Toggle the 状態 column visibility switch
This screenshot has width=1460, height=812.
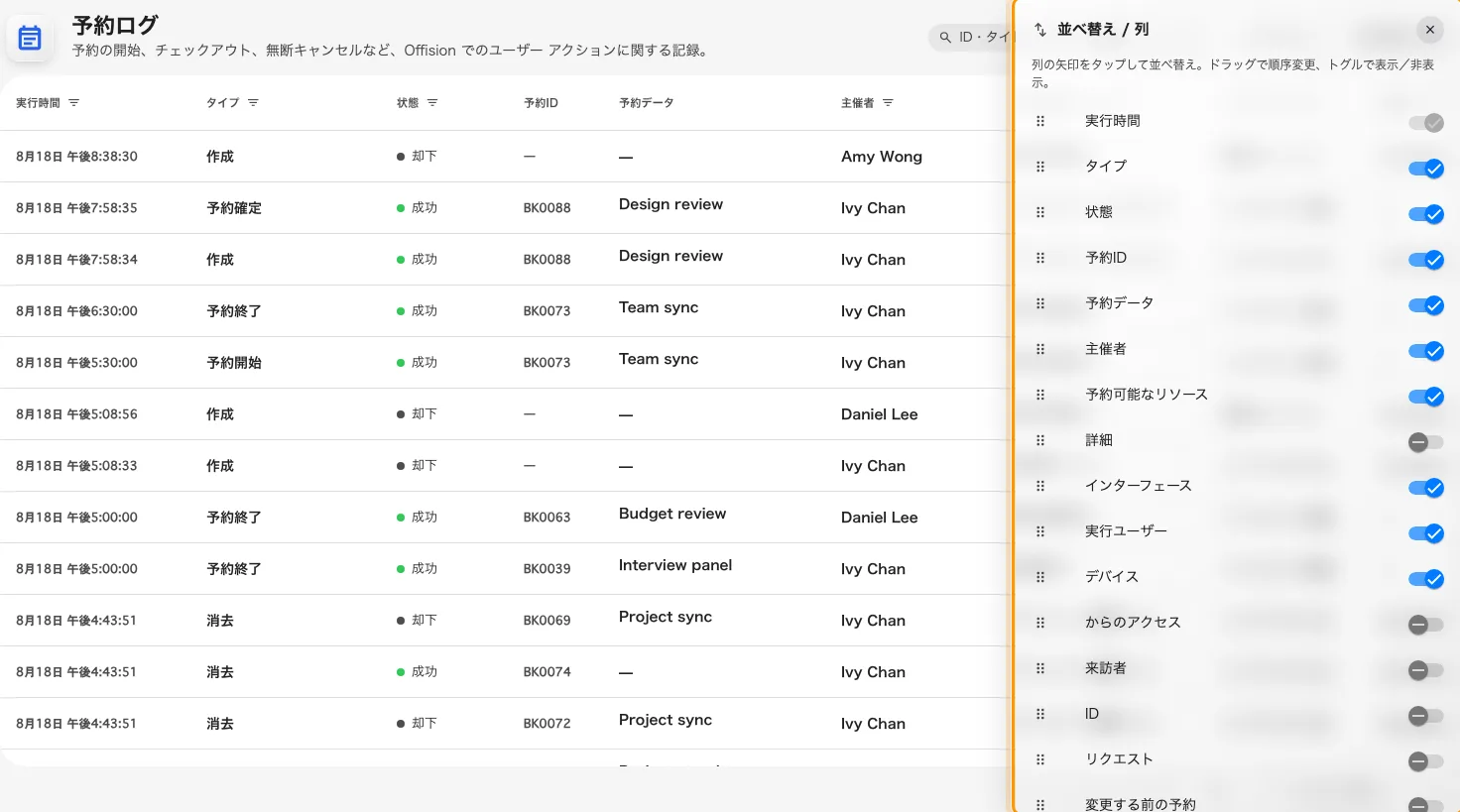(1426, 214)
